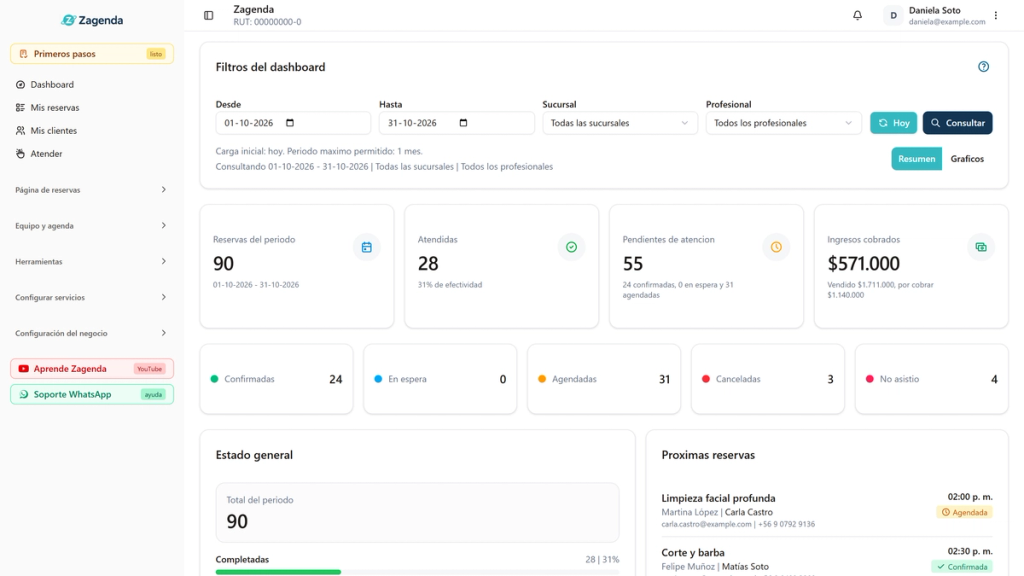Click the Total del periodo box

(x=417, y=513)
